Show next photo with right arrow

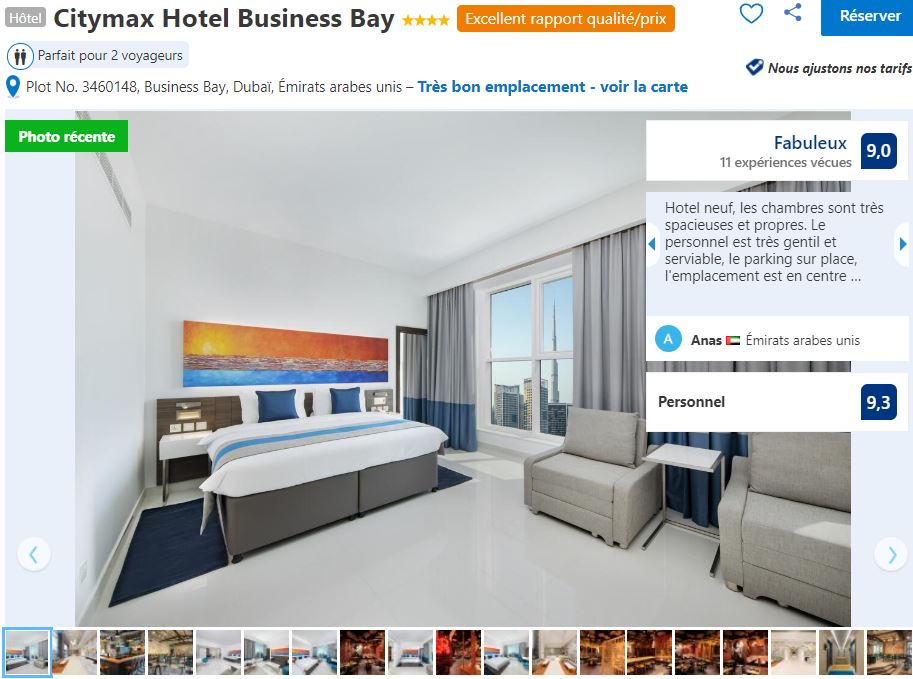(x=891, y=554)
